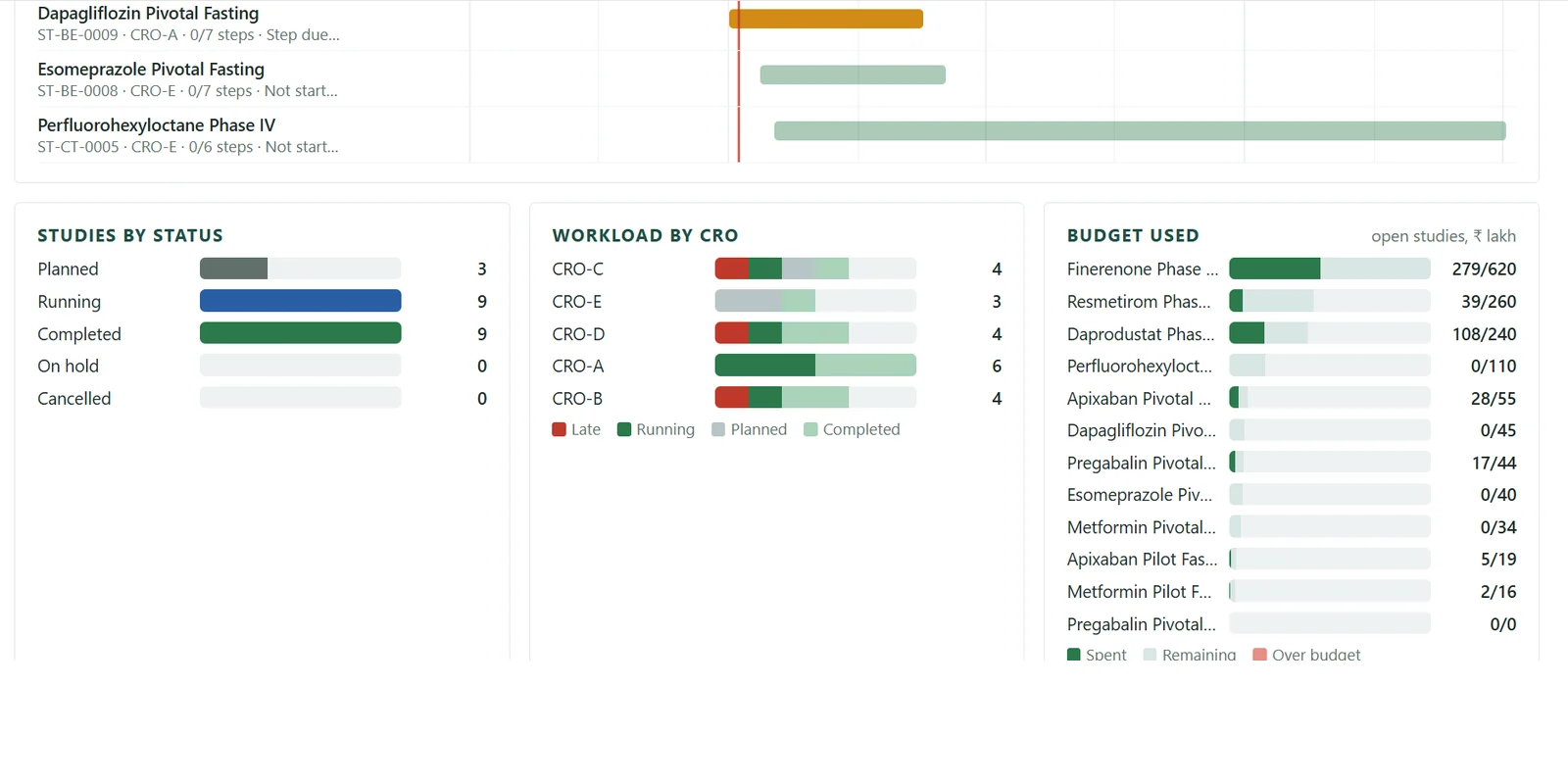
Task: Click the Over budget legend swatch
Action: pos(1260,655)
